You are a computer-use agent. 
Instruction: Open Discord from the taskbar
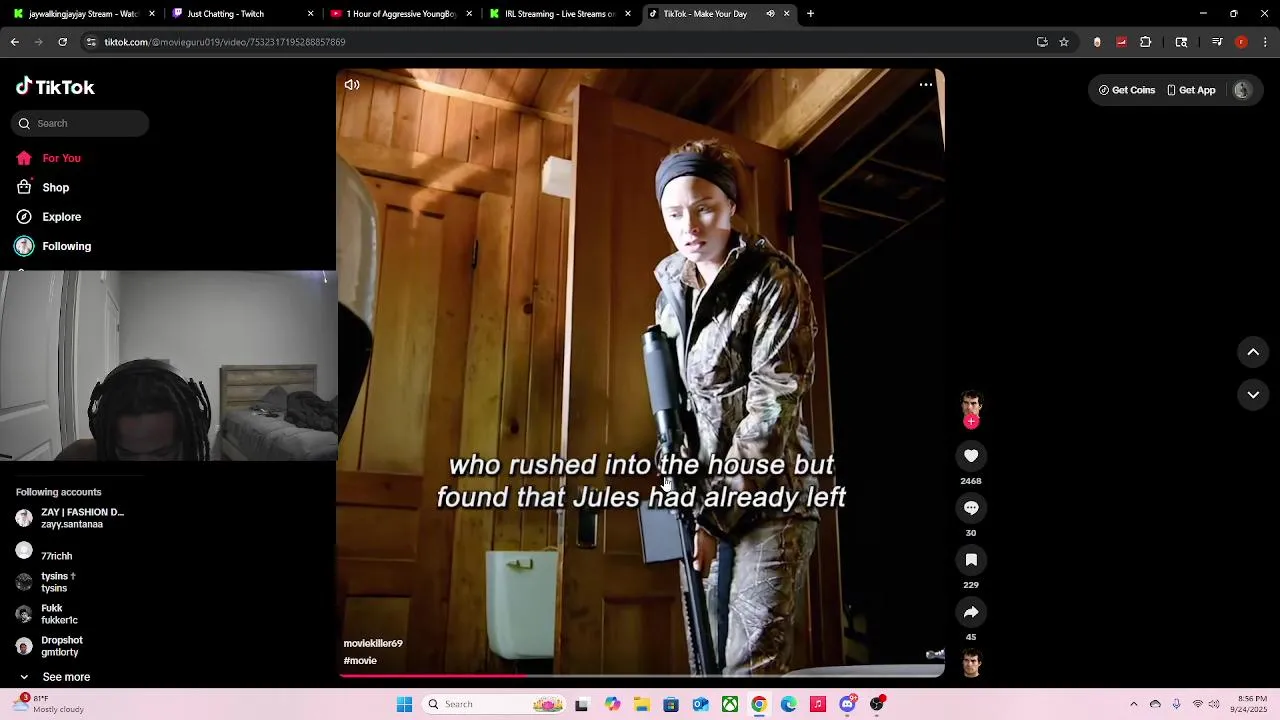coord(848,704)
